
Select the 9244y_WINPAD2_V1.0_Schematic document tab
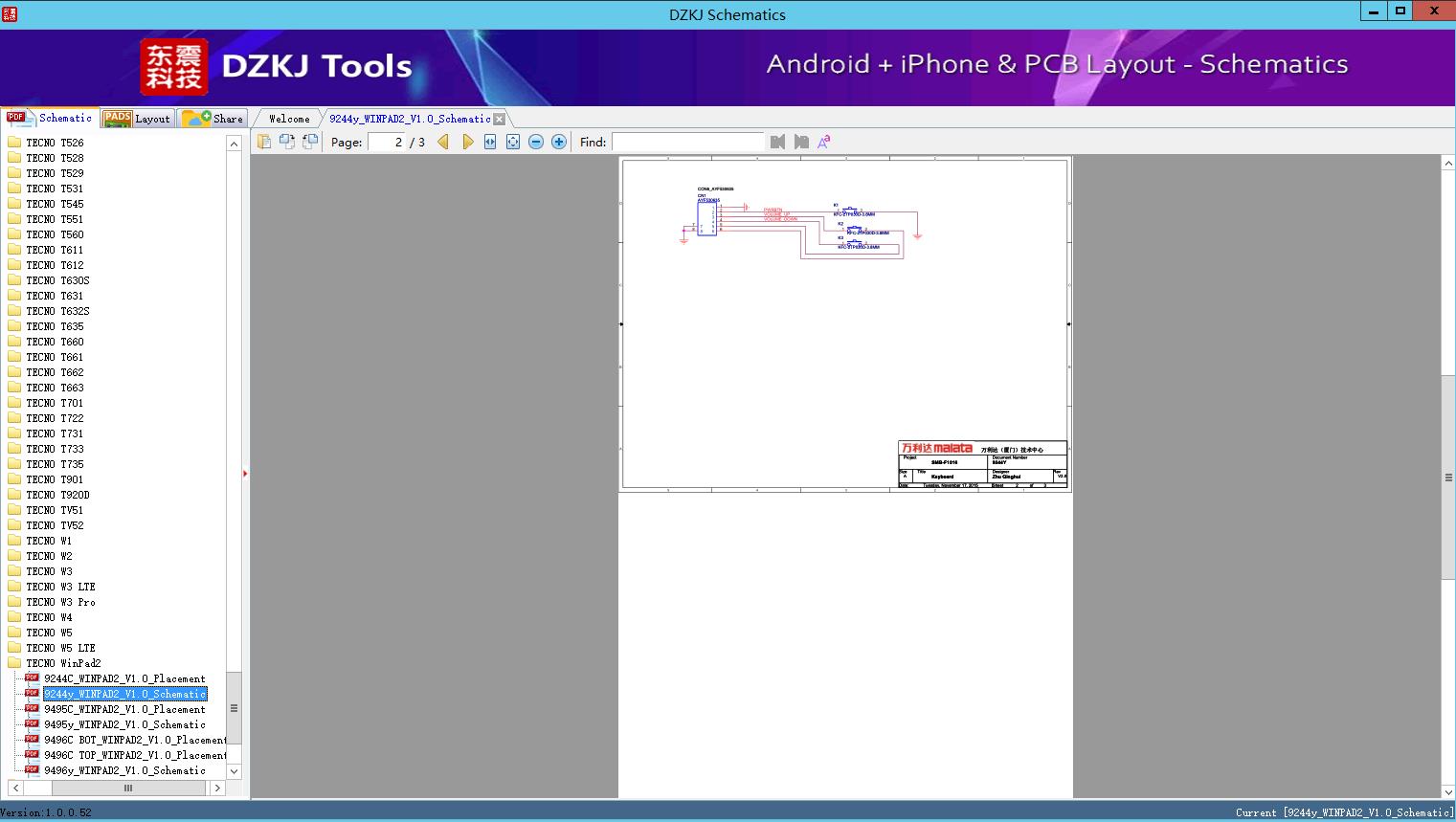point(410,119)
